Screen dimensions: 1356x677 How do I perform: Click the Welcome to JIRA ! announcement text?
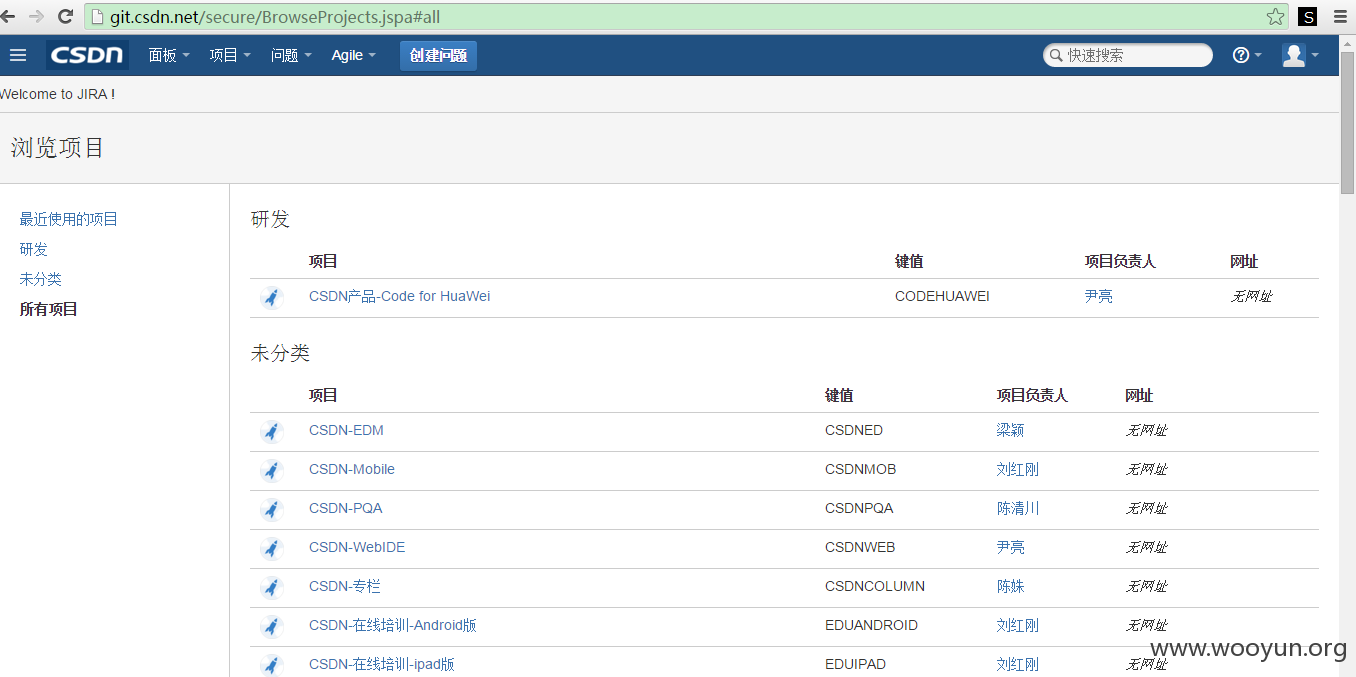point(57,94)
